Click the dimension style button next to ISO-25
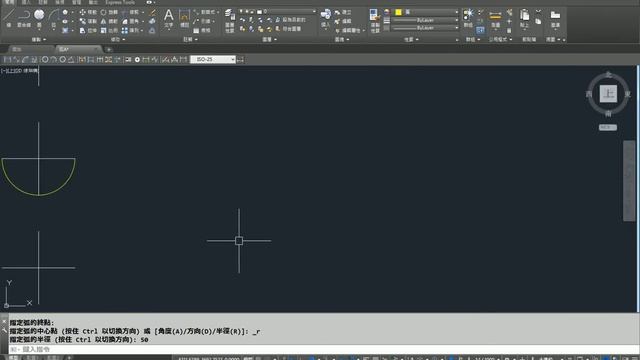This screenshot has height=360, width=640. (240, 60)
